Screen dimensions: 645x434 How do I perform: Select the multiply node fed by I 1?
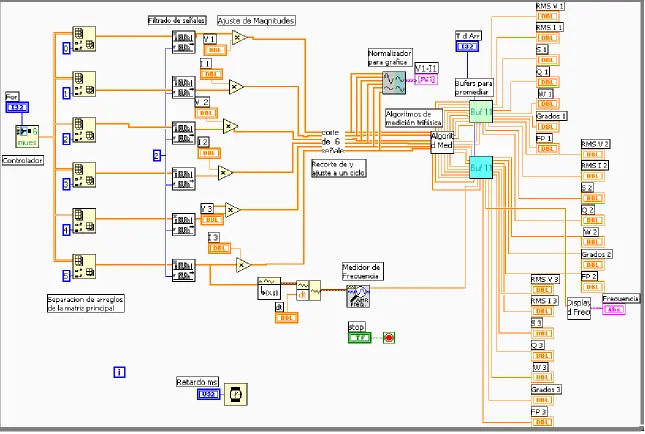pos(236,87)
